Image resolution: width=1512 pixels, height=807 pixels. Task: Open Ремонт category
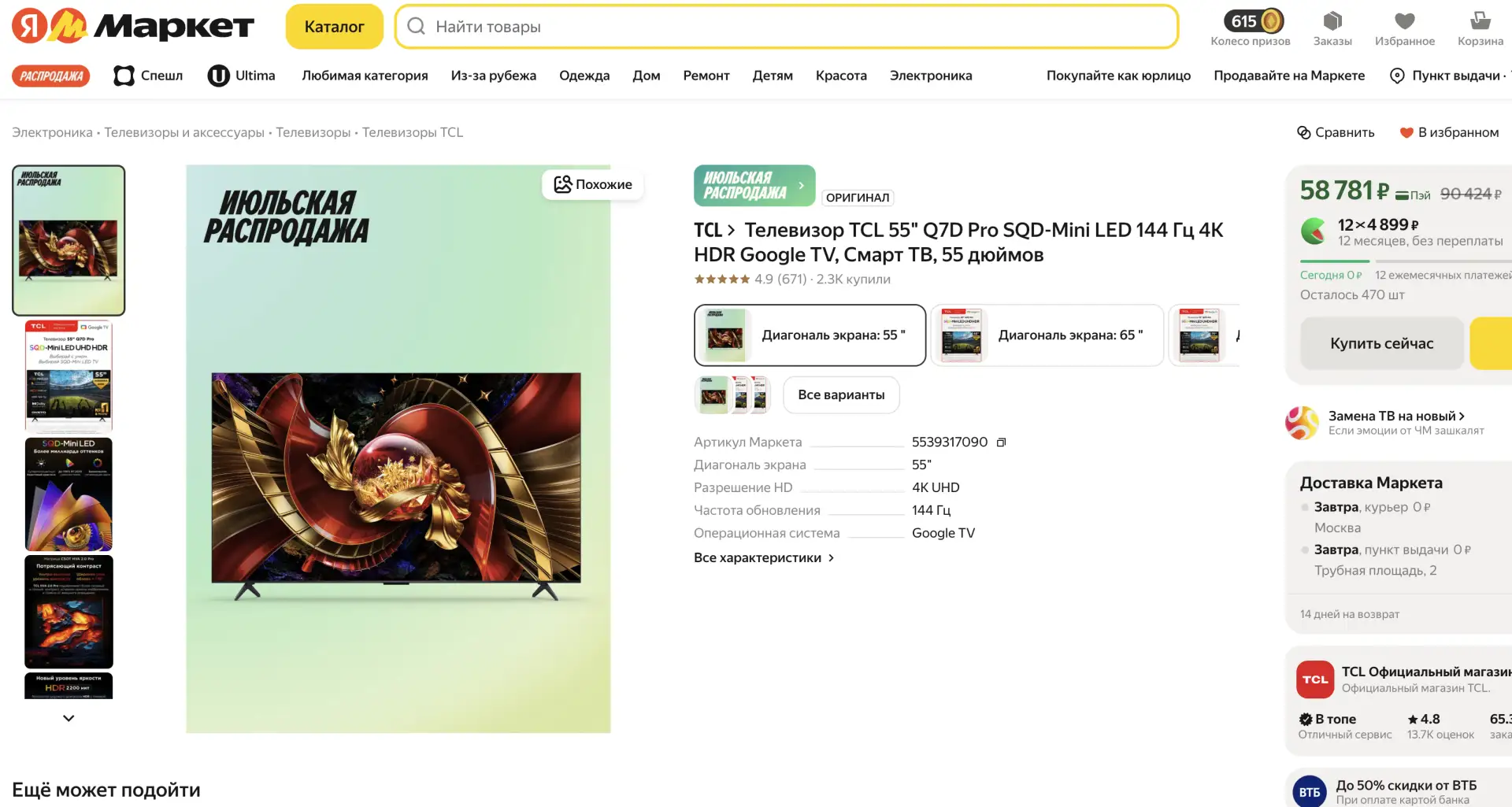pyautogui.click(x=706, y=76)
